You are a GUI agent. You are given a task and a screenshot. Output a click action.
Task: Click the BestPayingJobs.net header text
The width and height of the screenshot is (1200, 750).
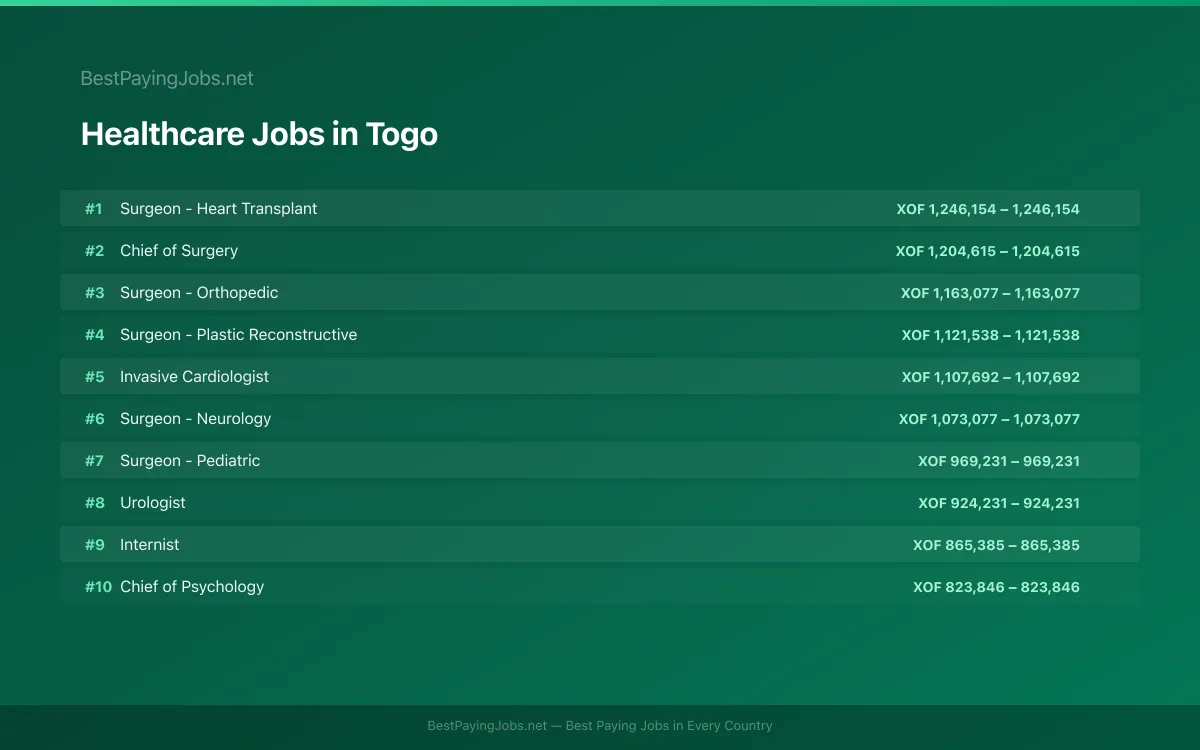tap(167, 78)
